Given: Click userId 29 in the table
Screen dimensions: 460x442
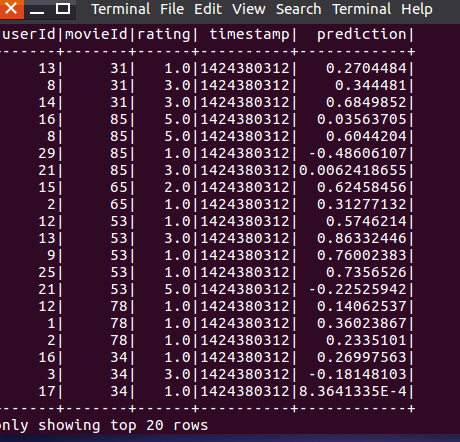Looking at the screenshot, I should tap(47, 154).
